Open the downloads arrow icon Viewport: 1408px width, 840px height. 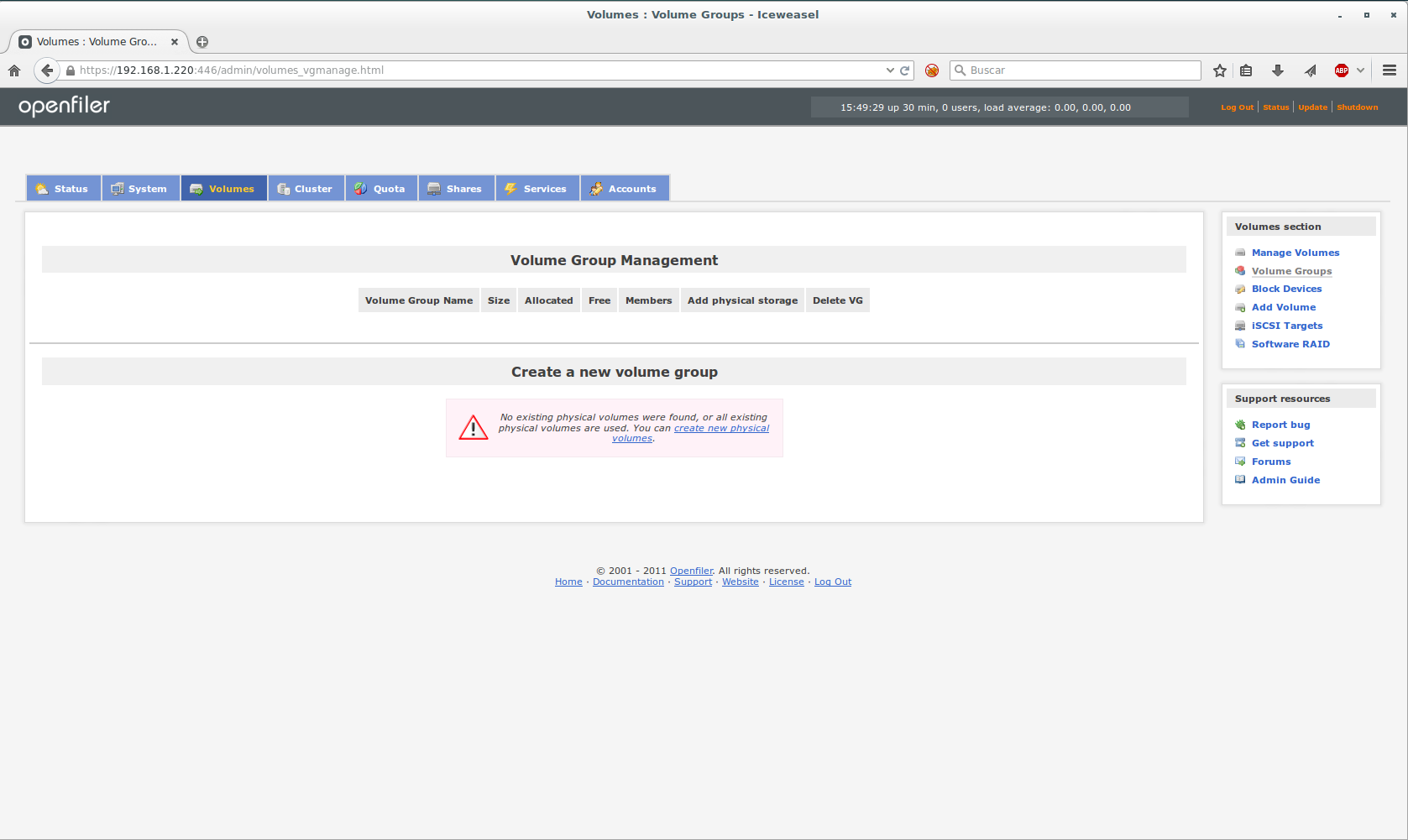coord(1277,70)
